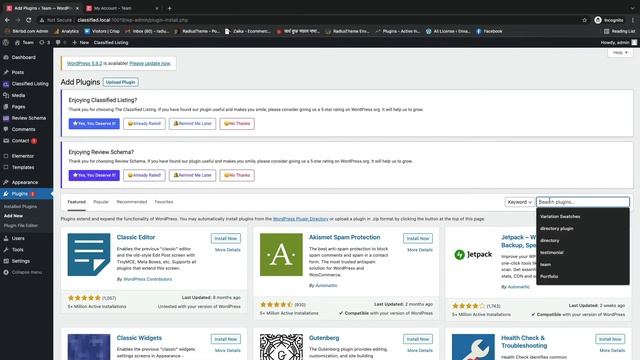Open Howdy, admin account menu
Image resolution: width=640 pixels, height=360 pixels.
(x=618, y=42)
